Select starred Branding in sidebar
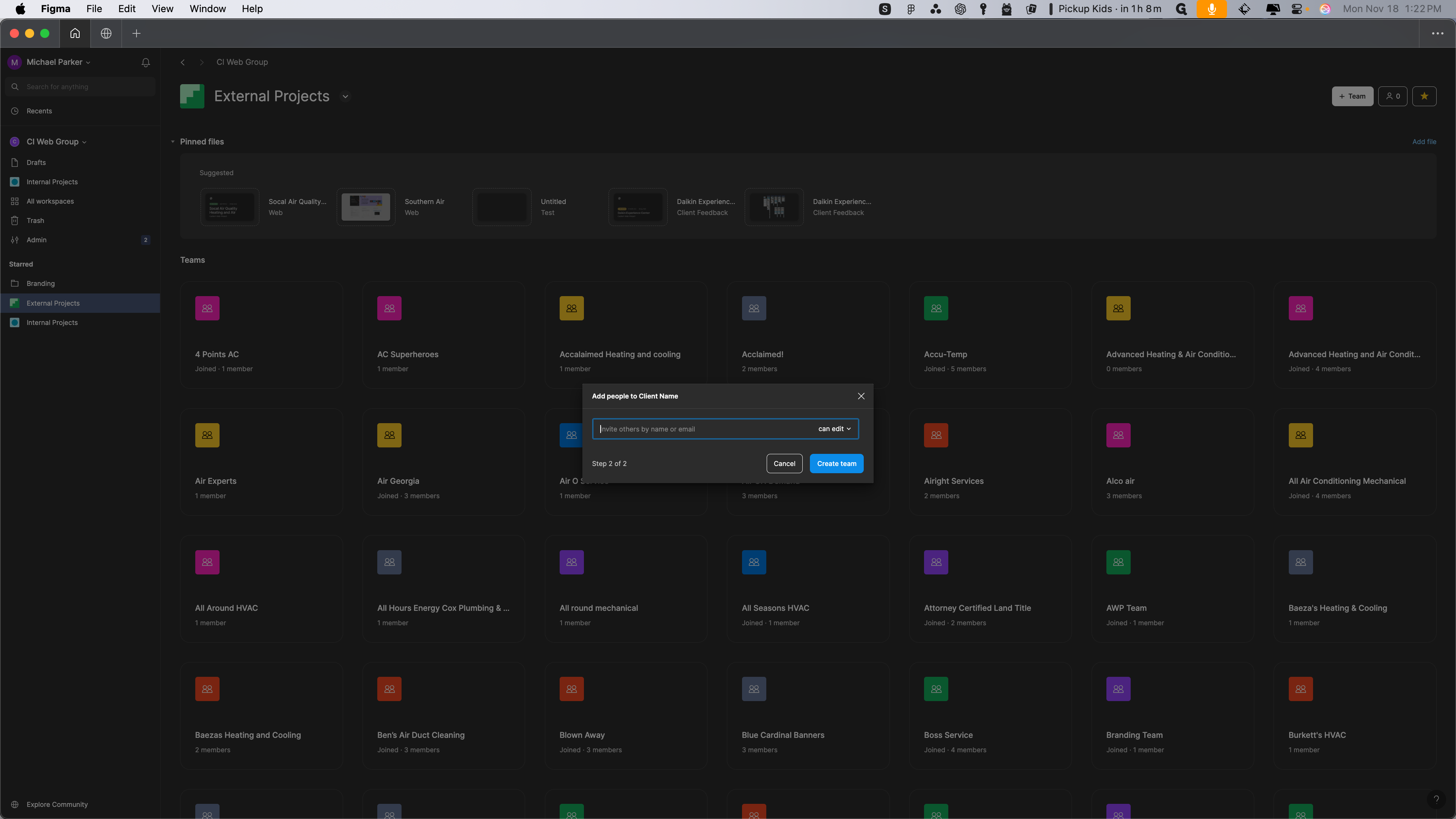1456x819 pixels. [x=80, y=284]
